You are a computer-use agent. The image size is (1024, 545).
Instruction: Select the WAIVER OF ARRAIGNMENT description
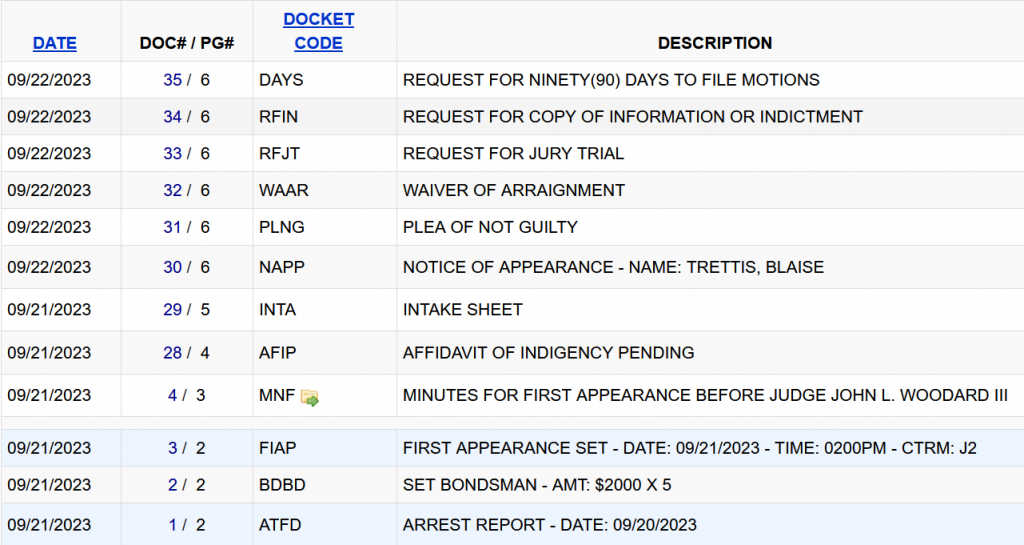tap(514, 190)
